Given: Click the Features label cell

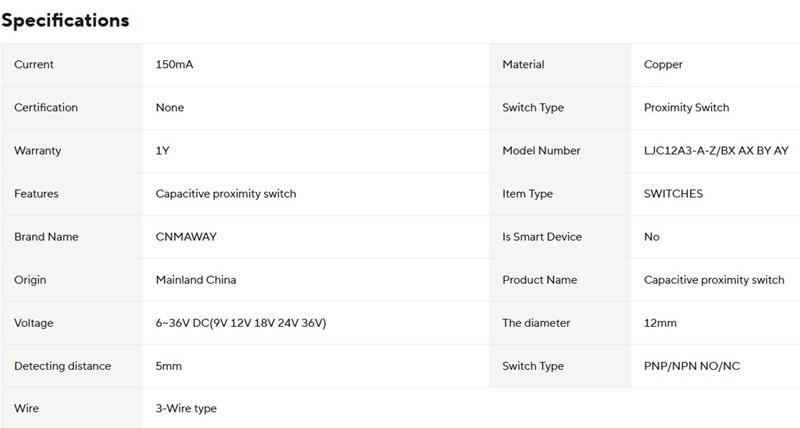Looking at the screenshot, I should point(71,194).
